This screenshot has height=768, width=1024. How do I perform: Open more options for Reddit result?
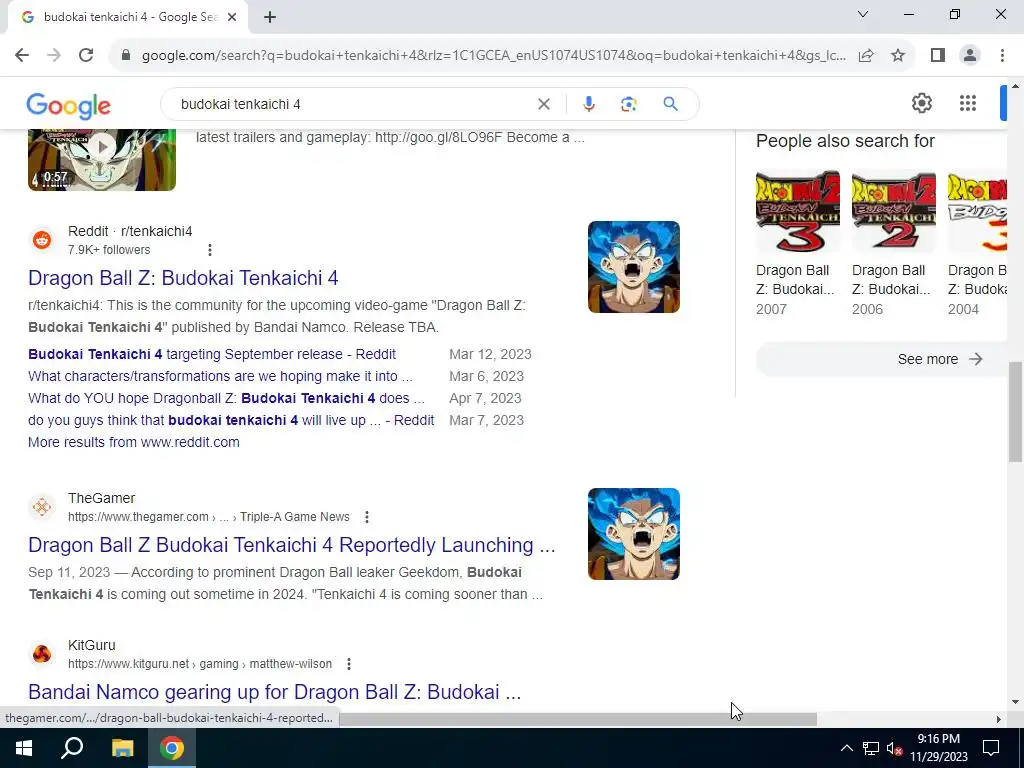[210, 250]
